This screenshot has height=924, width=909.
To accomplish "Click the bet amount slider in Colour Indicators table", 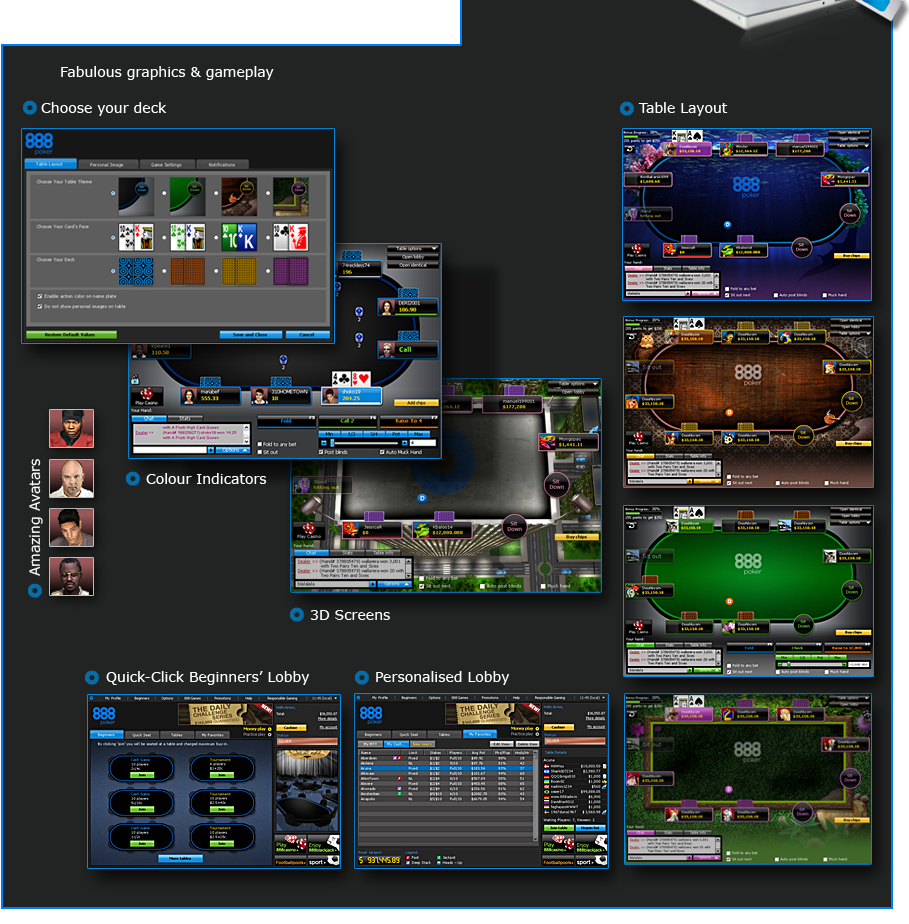I will [x=363, y=443].
